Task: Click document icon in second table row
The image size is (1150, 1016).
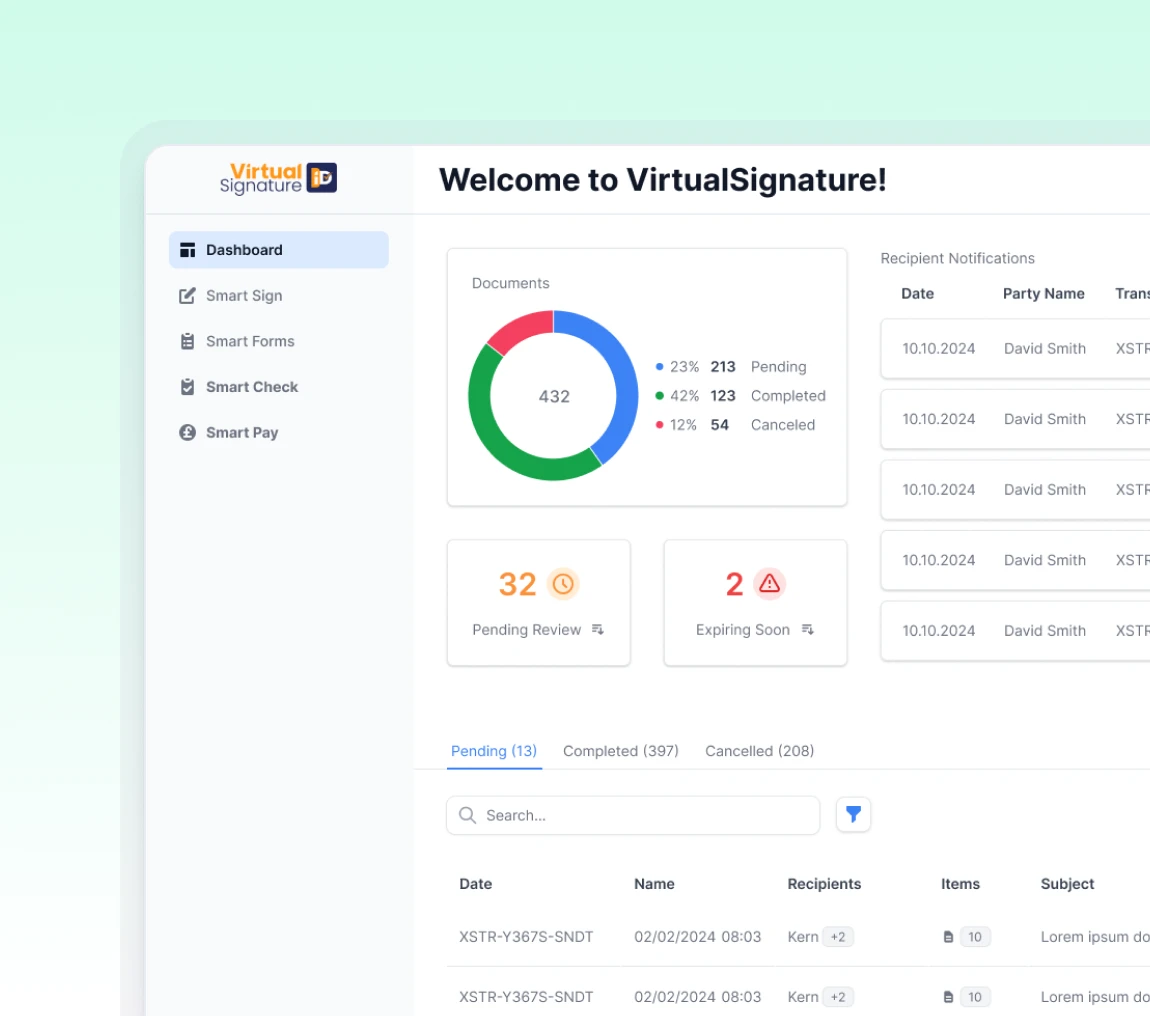Action: click(x=948, y=997)
